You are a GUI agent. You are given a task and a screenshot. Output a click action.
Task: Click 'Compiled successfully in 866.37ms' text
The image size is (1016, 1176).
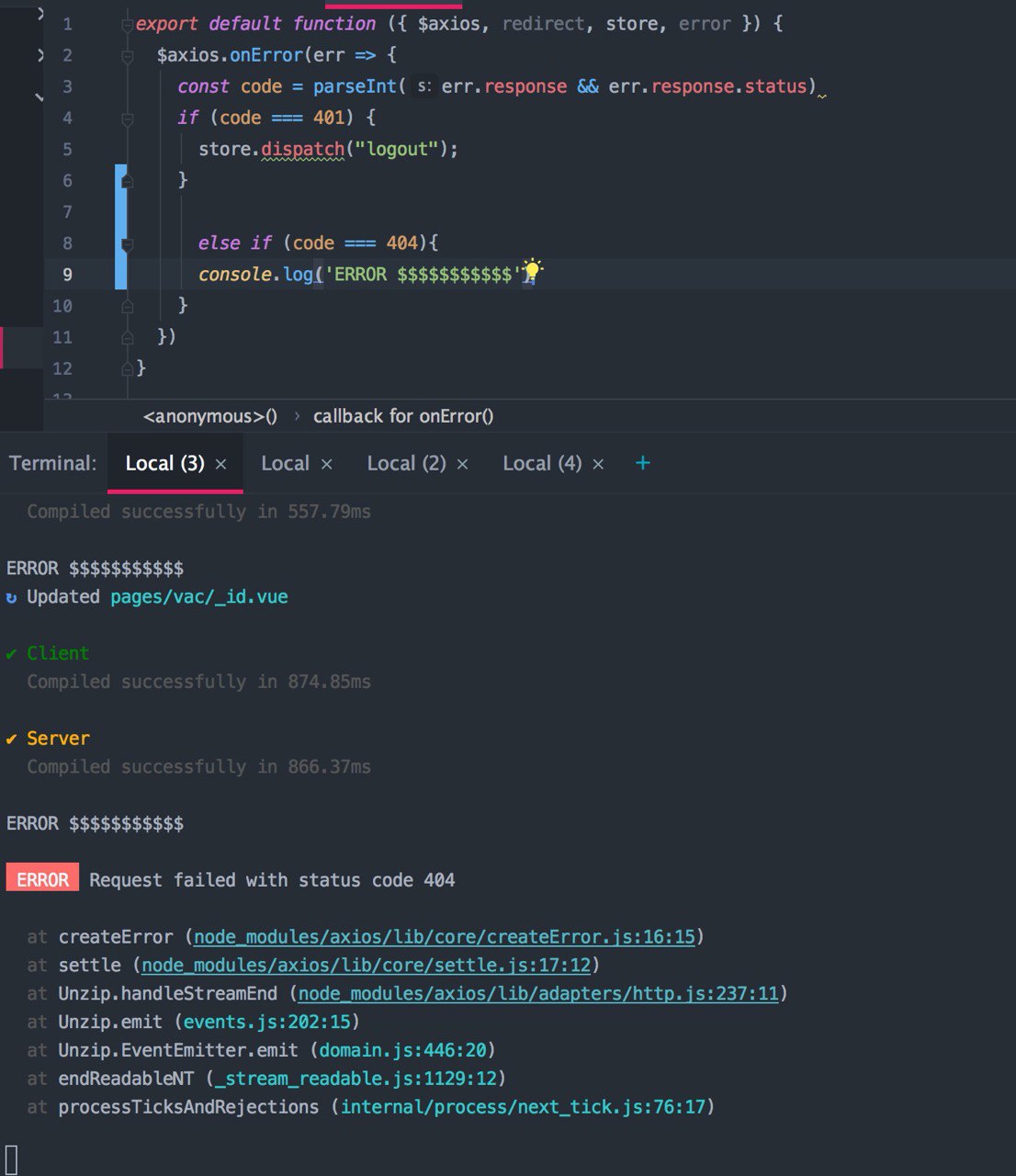pos(198,767)
